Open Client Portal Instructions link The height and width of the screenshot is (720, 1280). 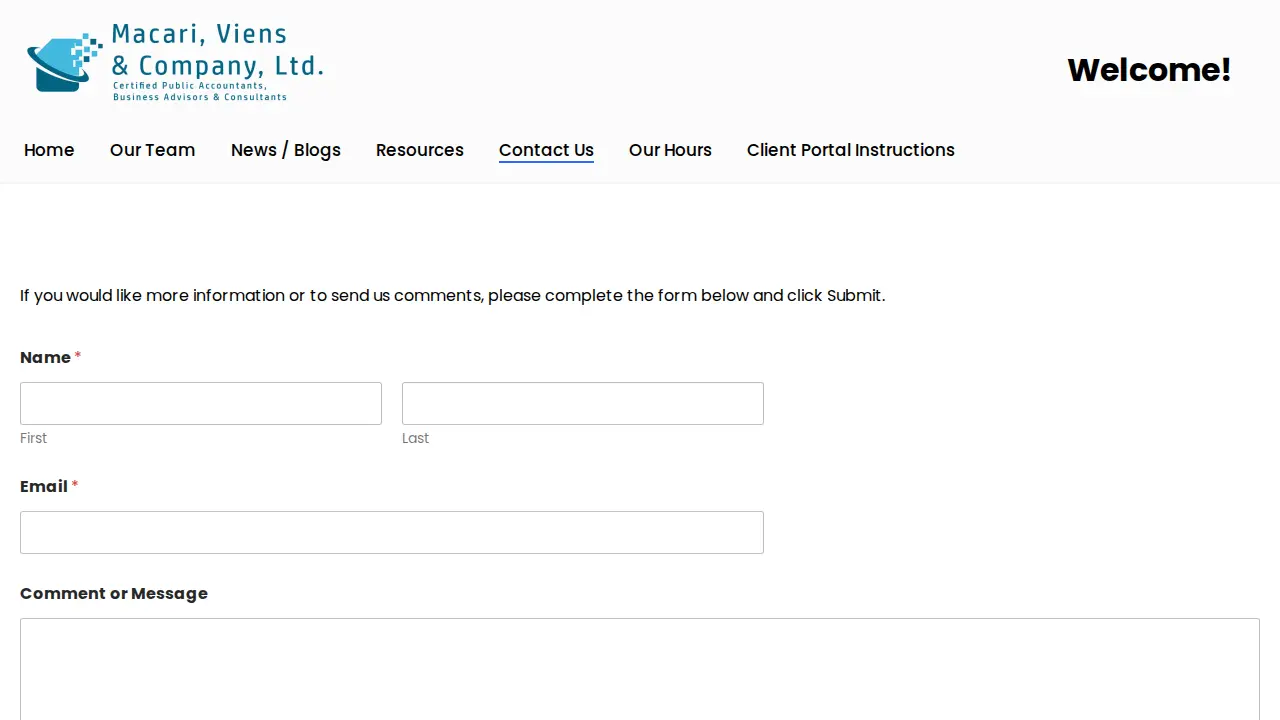tap(851, 150)
